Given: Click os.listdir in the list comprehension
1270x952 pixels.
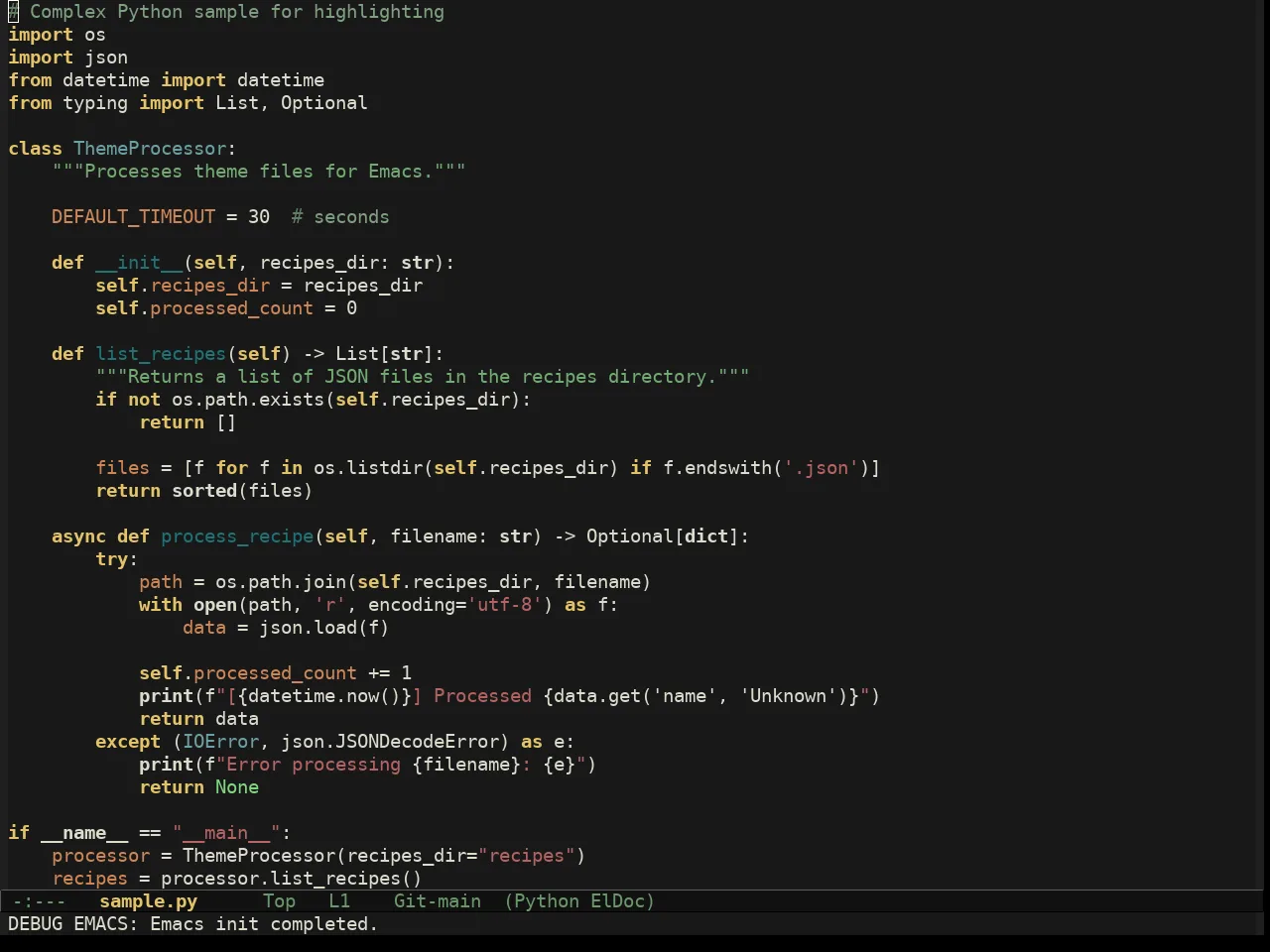Looking at the screenshot, I should click(x=368, y=468).
